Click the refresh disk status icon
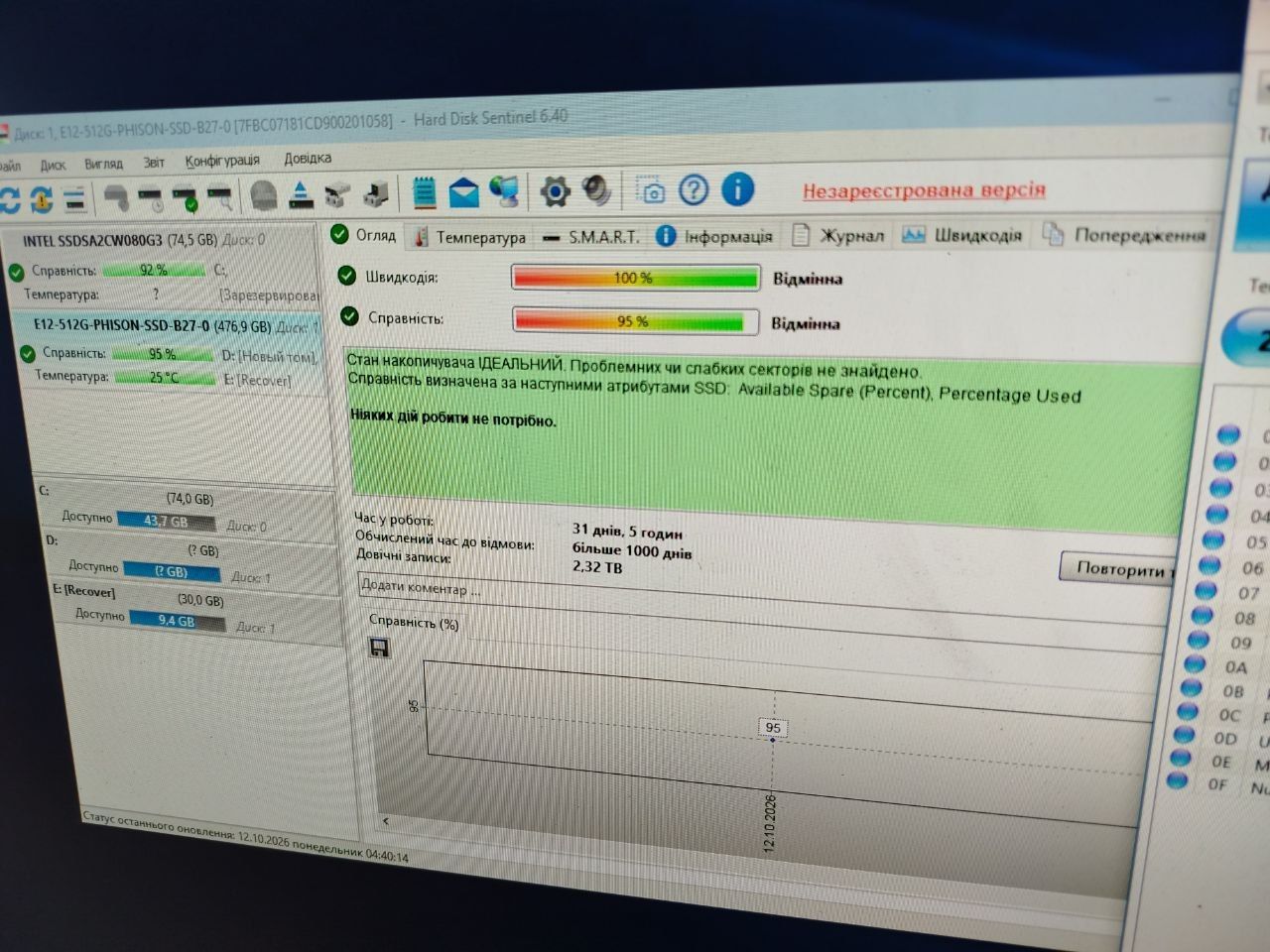 pyautogui.click(x=9, y=198)
